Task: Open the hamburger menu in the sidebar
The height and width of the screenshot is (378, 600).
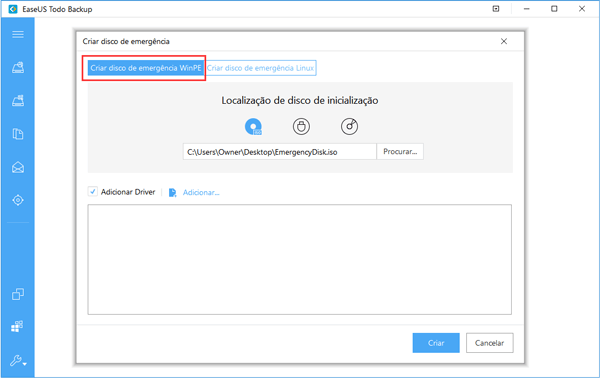Action: [x=18, y=34]
